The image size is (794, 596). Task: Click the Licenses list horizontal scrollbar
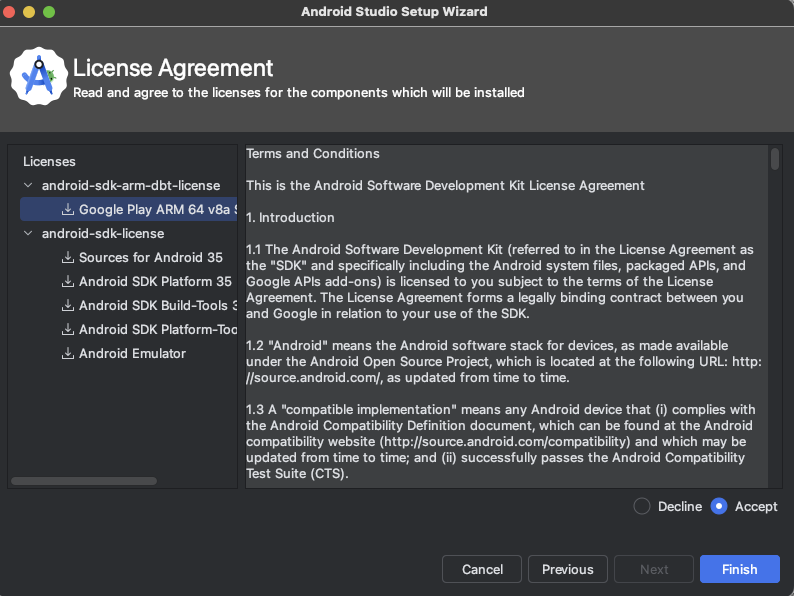tap(84, 481)
